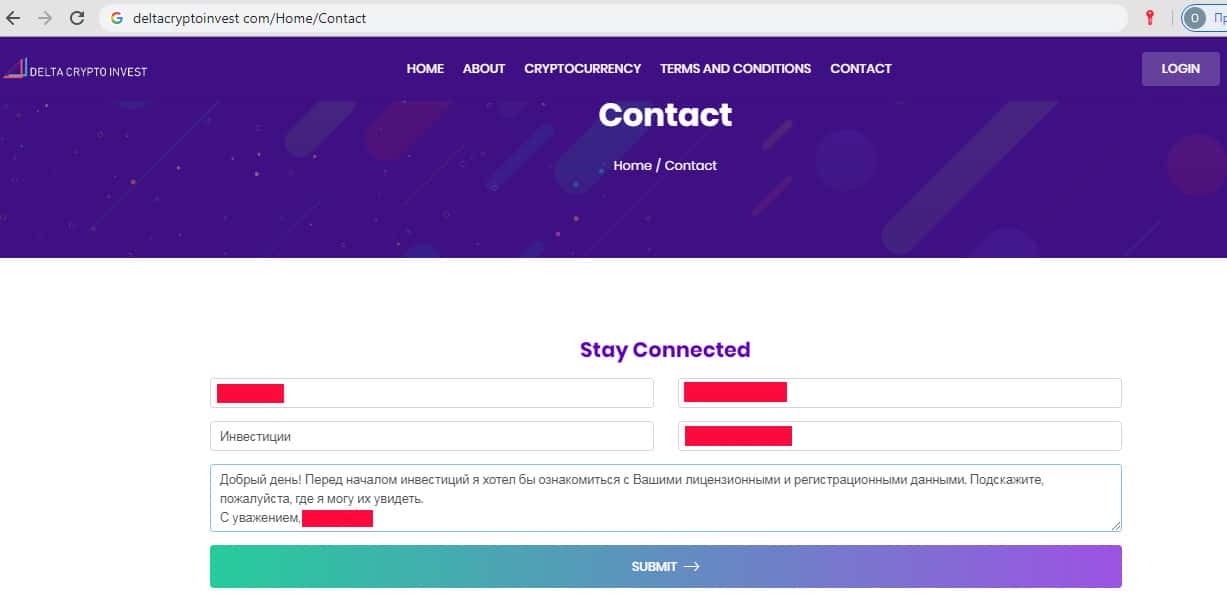Click the subject field containing Инвестиции
Image resolution: width=1227 pixels, height=602 pixels.
(x=431, y=436)
